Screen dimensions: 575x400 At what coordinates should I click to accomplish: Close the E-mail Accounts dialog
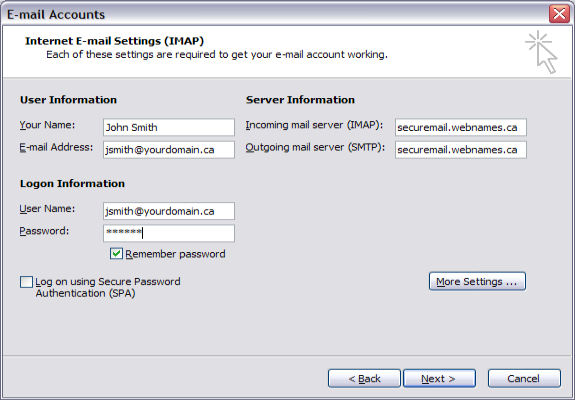point(559,14)
